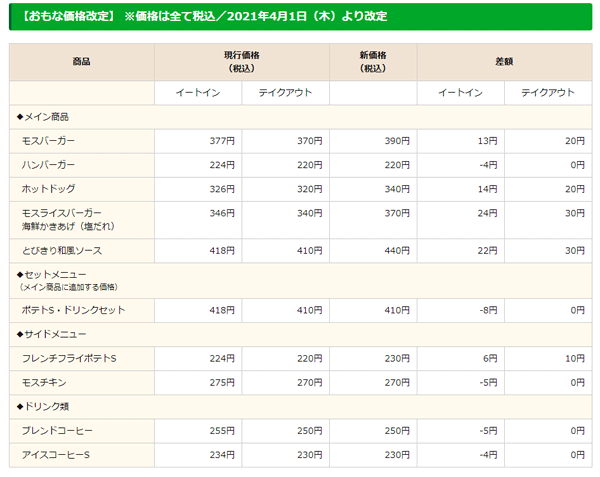Select the 差額 column header
600x477 pixels.
click(504, 62)
